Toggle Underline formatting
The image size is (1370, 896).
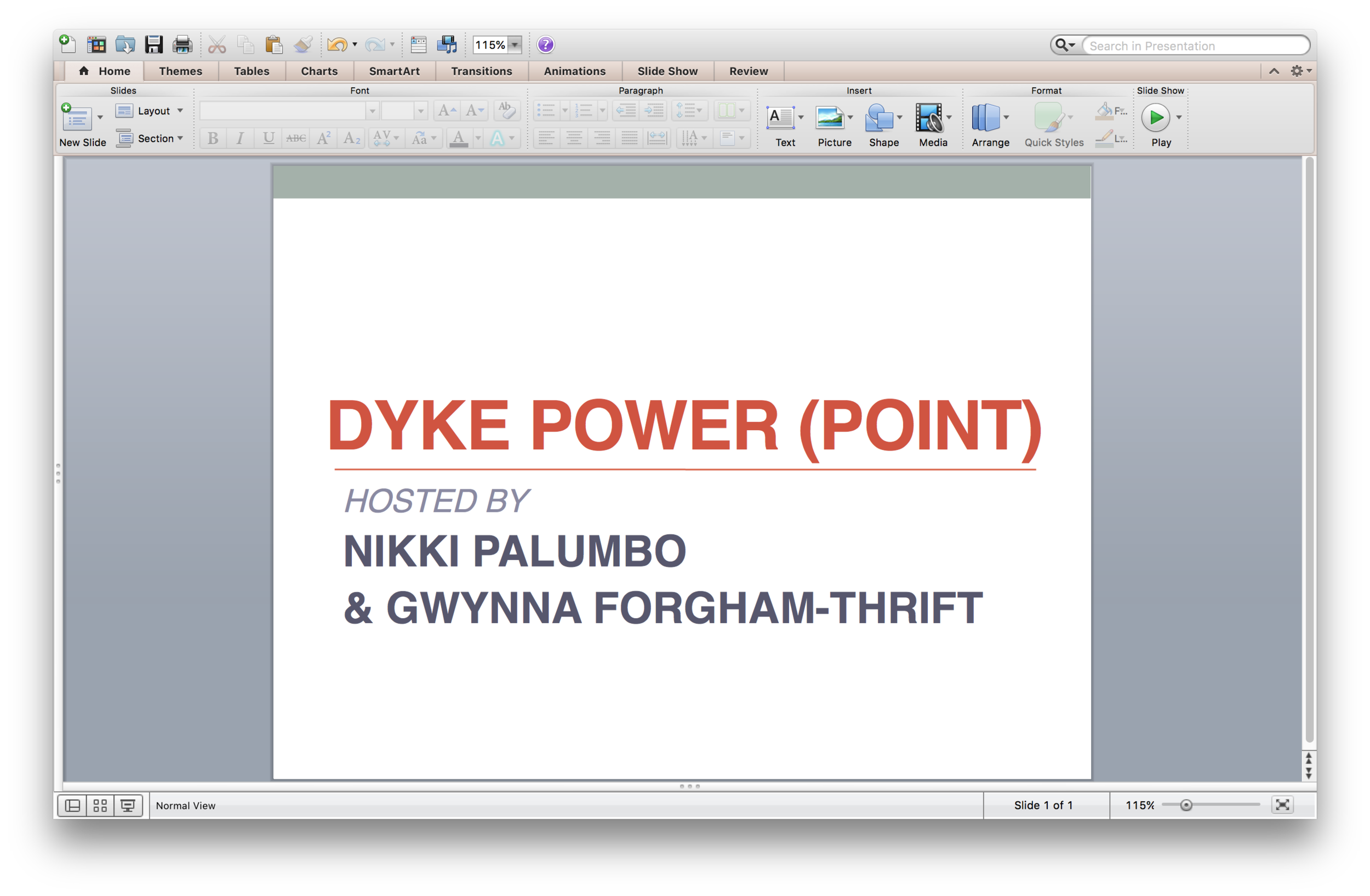tap(268, 138)
